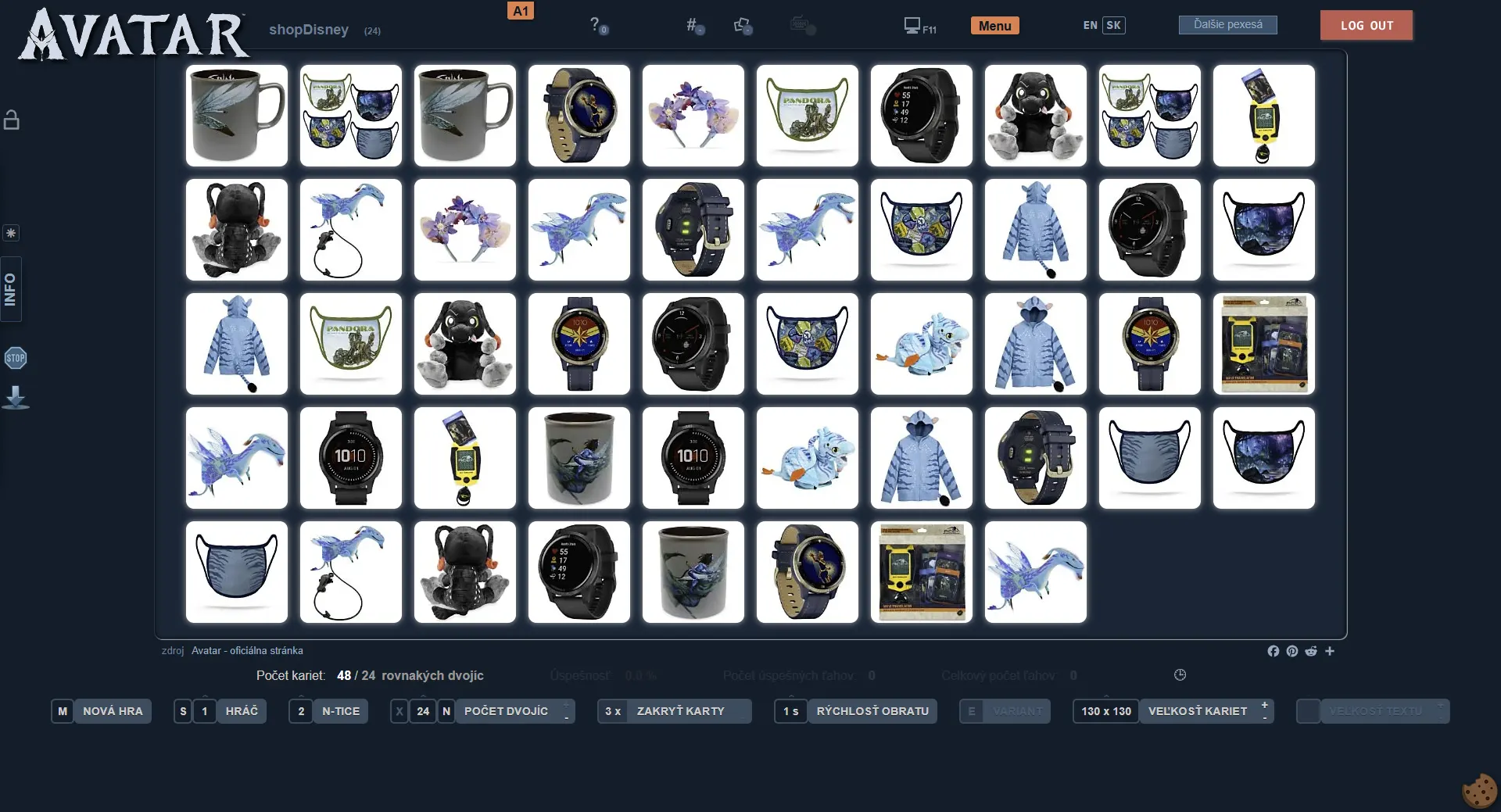The image size is (1501, 812).
Task: Increase card size with plus stepper
Action: [x=1264, y=705]
